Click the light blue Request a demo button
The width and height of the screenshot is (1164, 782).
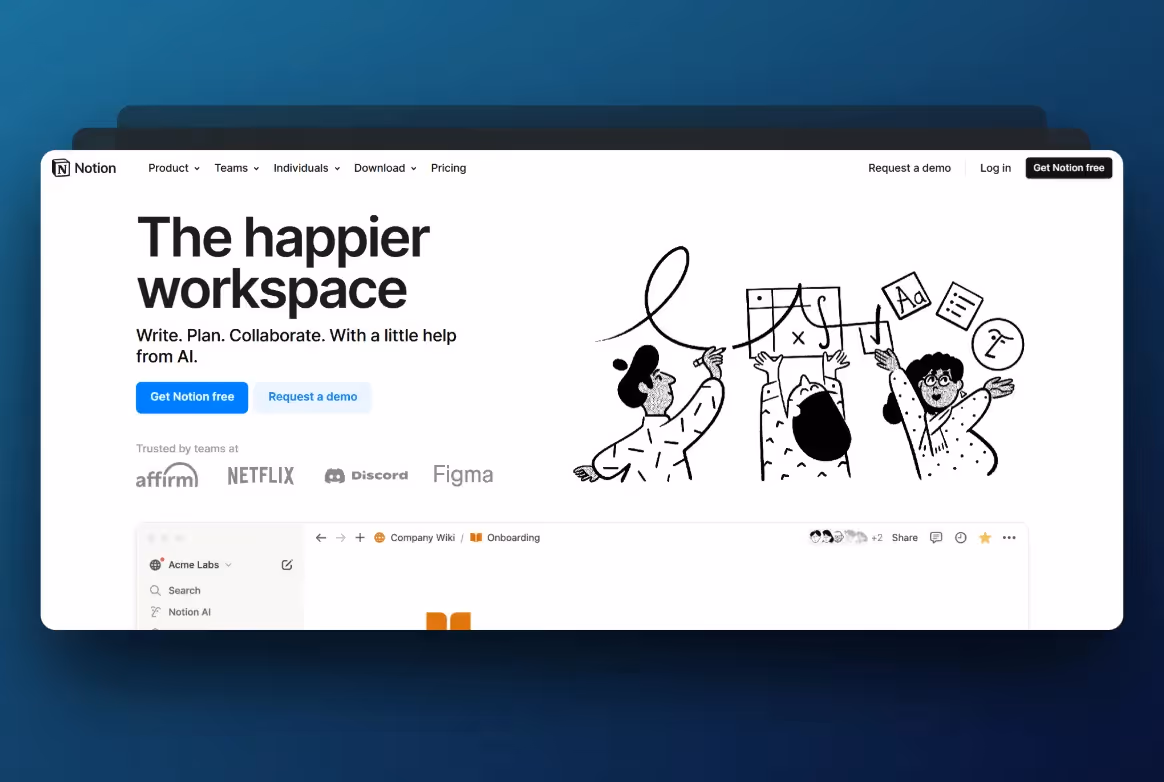tap(313, 397)
